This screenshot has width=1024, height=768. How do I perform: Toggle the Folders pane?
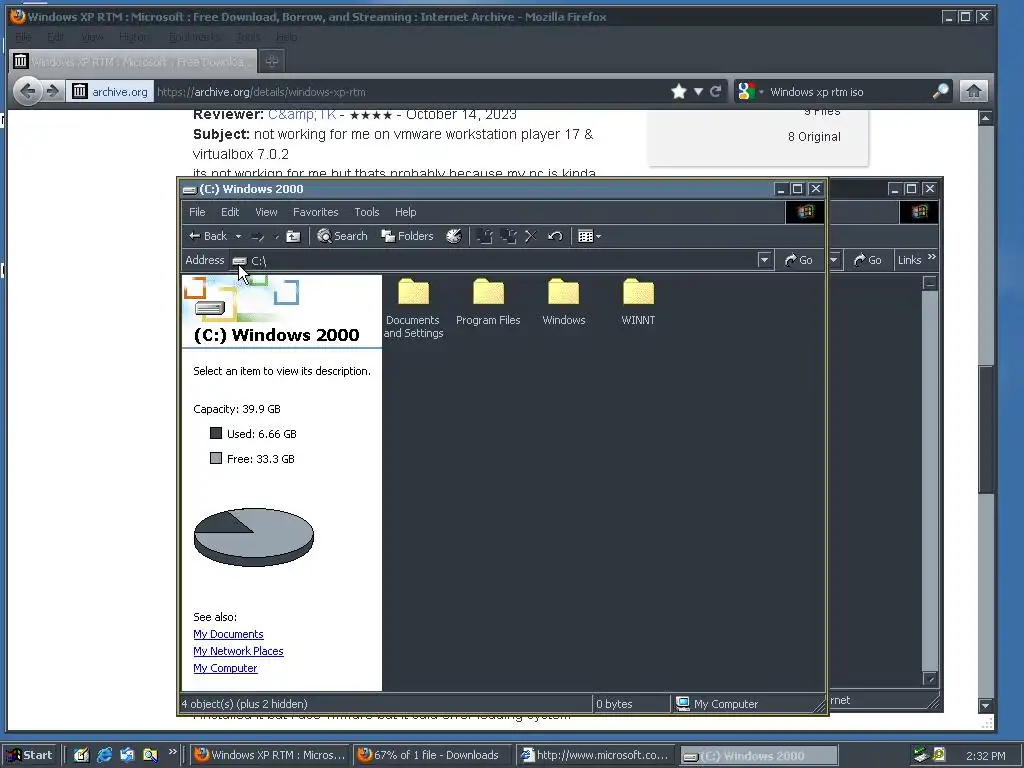(x=408, y=236)
